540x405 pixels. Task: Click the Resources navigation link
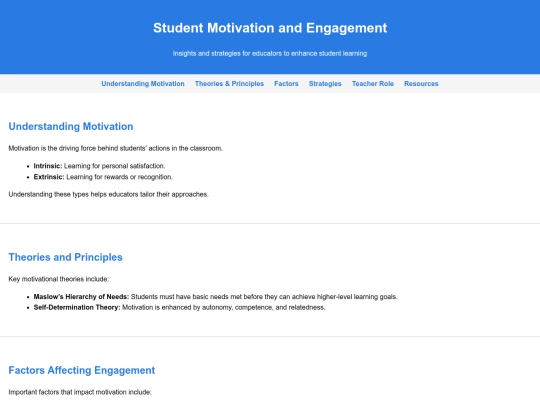(421, 84)
